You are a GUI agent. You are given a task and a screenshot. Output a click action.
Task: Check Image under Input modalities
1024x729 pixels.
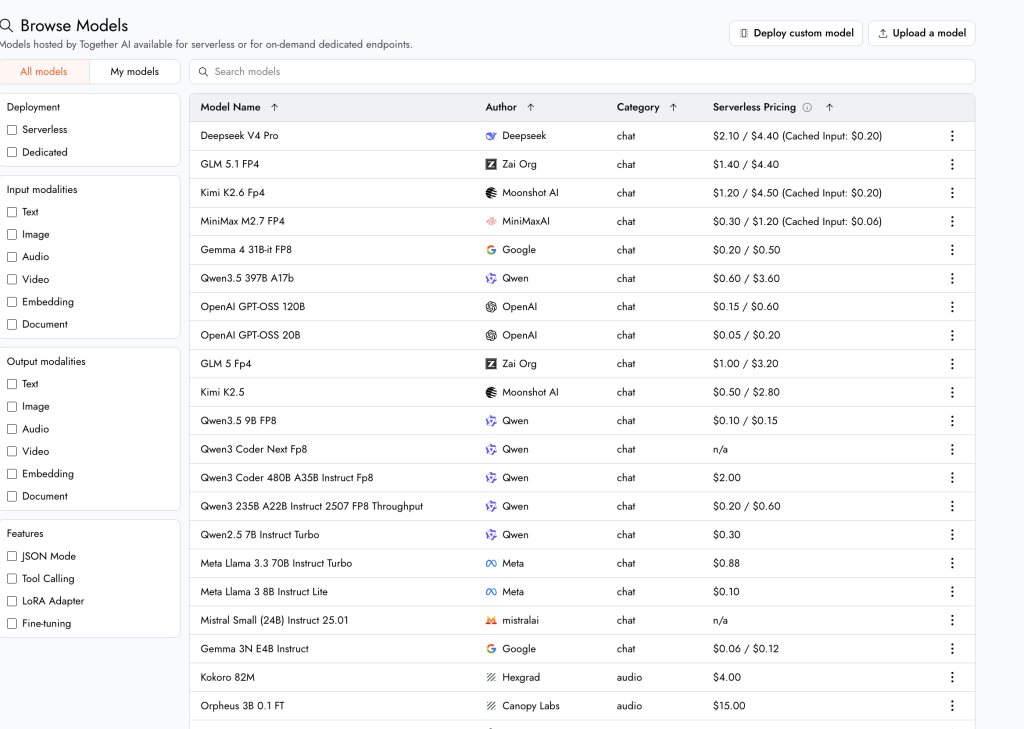[x=12, y=235]
